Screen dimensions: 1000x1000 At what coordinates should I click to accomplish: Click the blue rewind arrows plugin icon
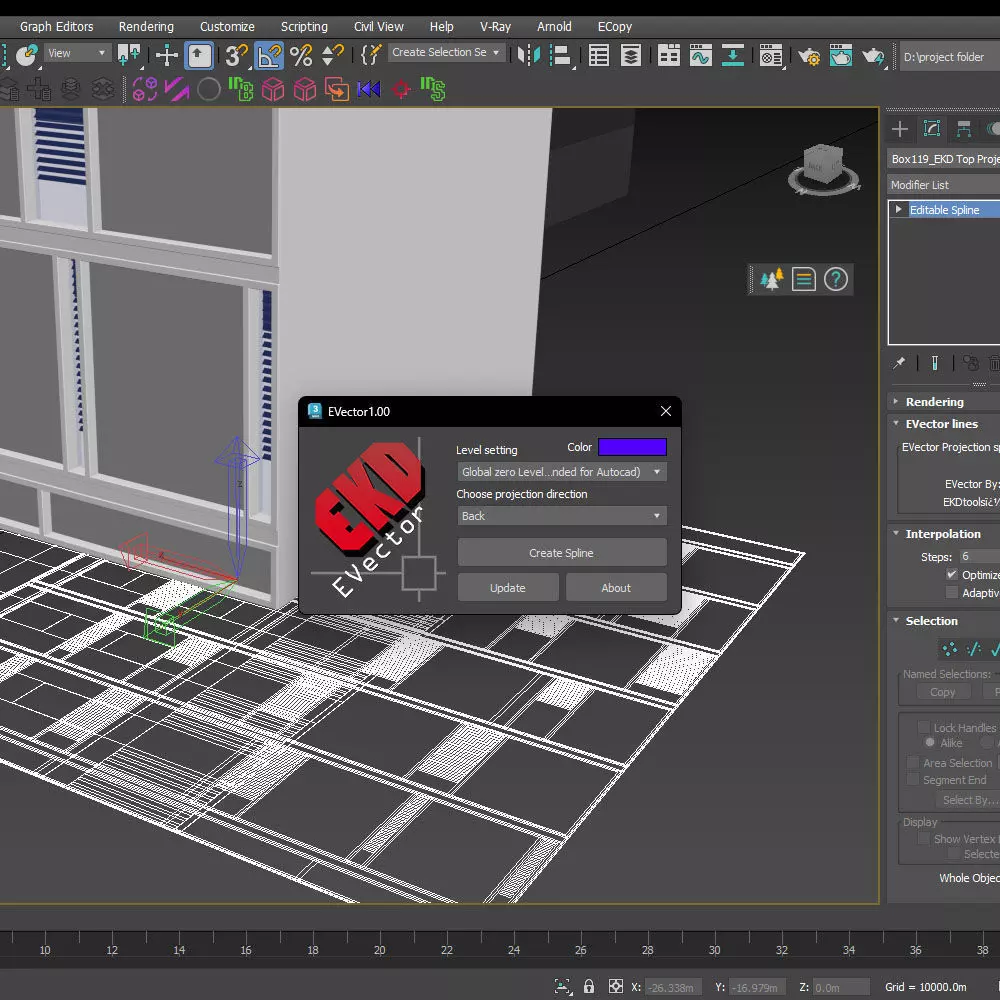click(369, 89)
